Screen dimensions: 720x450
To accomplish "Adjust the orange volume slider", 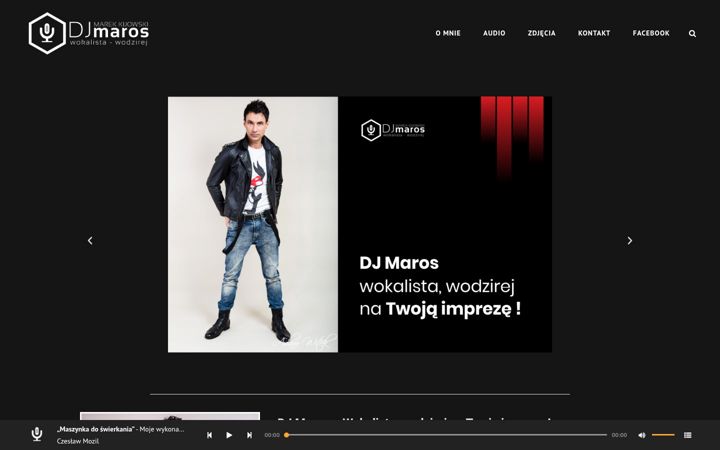I will click(x=664, y=435).
